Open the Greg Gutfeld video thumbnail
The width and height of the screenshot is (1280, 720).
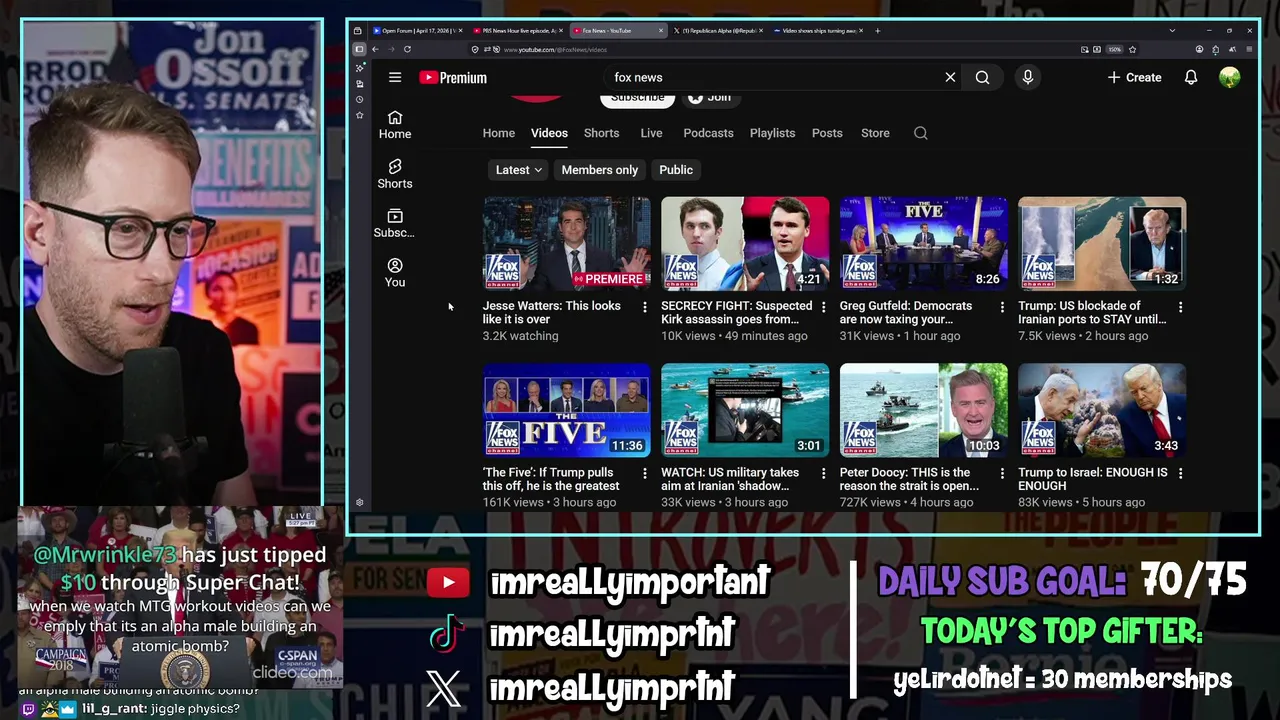[x=923, y=243]
